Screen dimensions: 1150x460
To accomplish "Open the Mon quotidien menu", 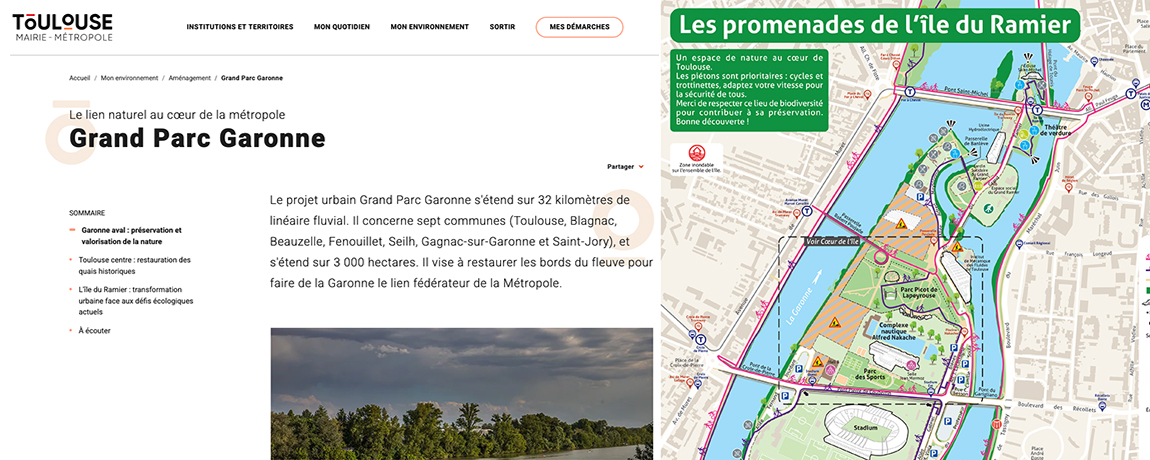I will [x=342, y=27].
